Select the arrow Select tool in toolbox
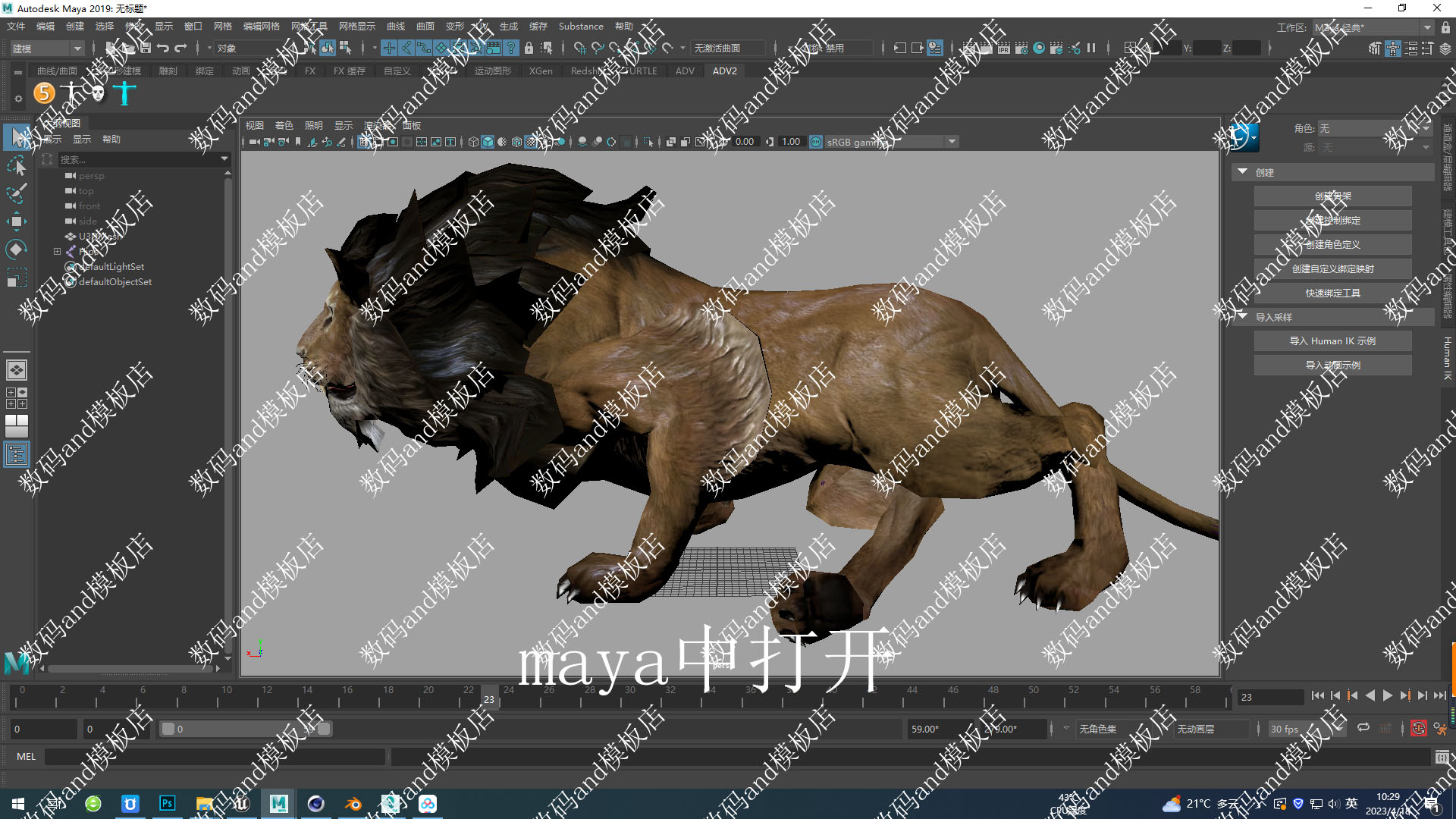This screenshot has width=1456, height=819. click(x=16, y=136)
